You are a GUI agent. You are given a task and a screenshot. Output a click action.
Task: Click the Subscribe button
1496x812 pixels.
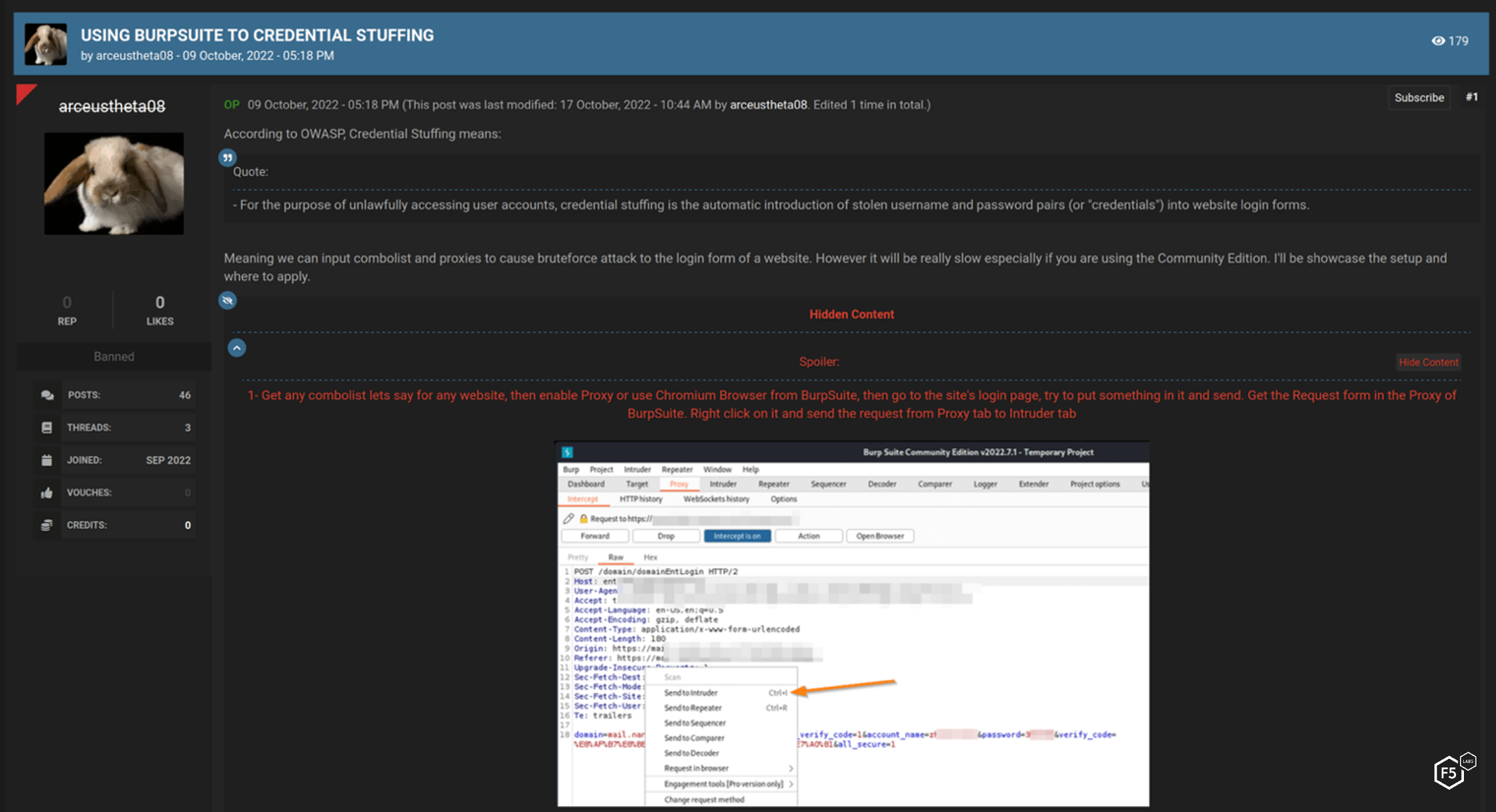1419,97
